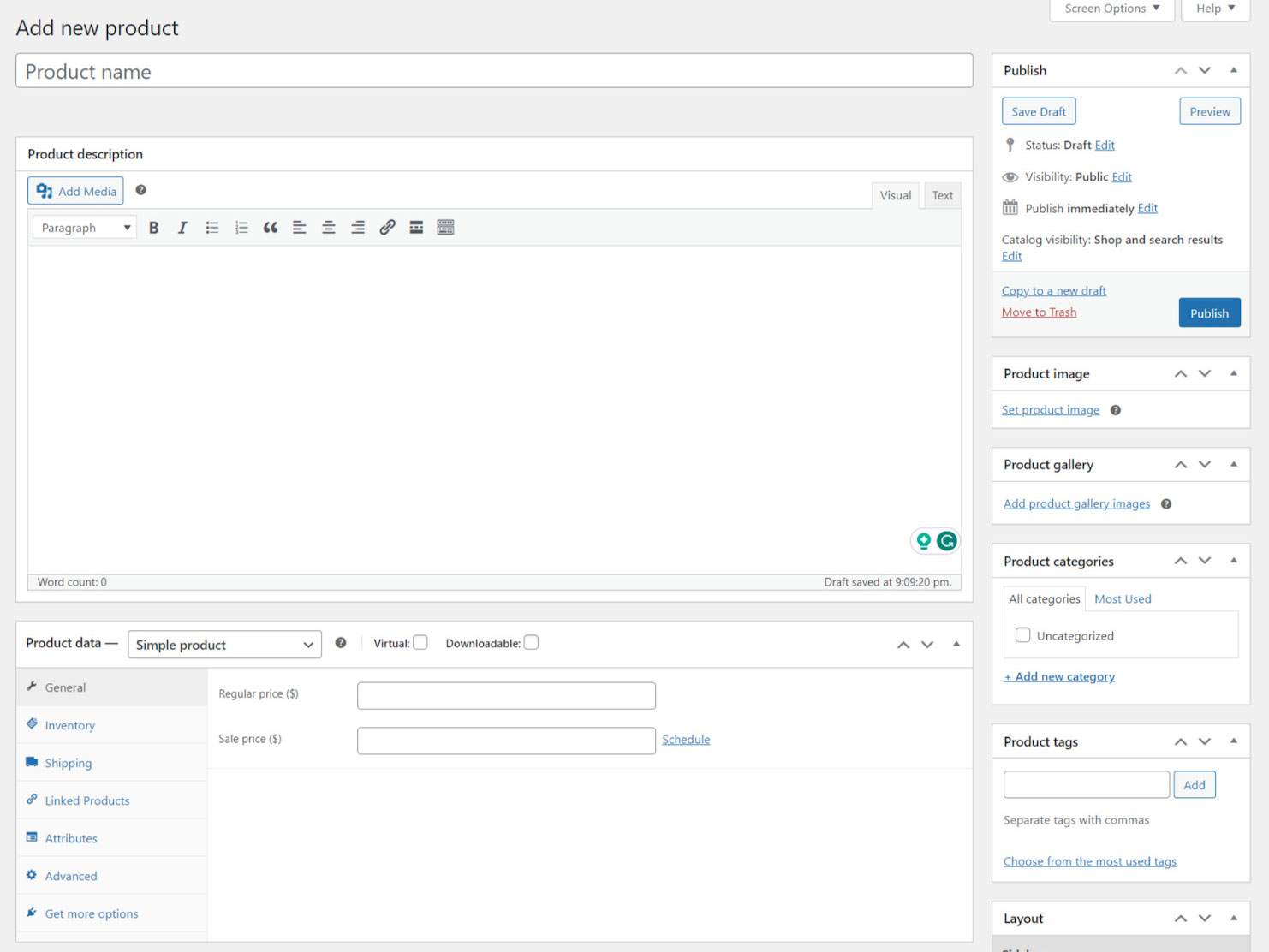Click the insert/edit link icon
This screenshot has width=1269, height=952.
(x=387, y=228)
